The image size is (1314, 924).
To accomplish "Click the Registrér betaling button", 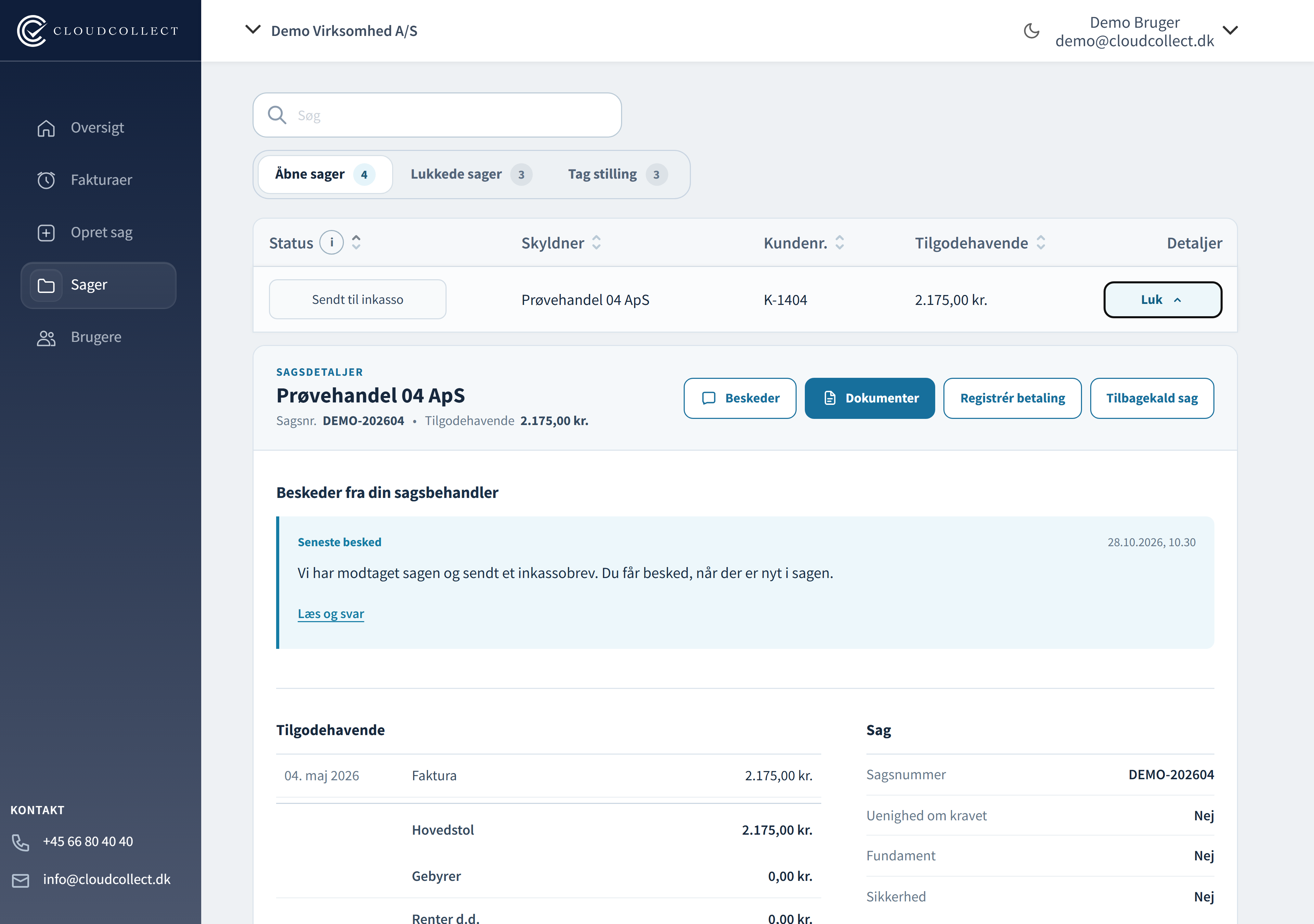I will coord(1012,398).
